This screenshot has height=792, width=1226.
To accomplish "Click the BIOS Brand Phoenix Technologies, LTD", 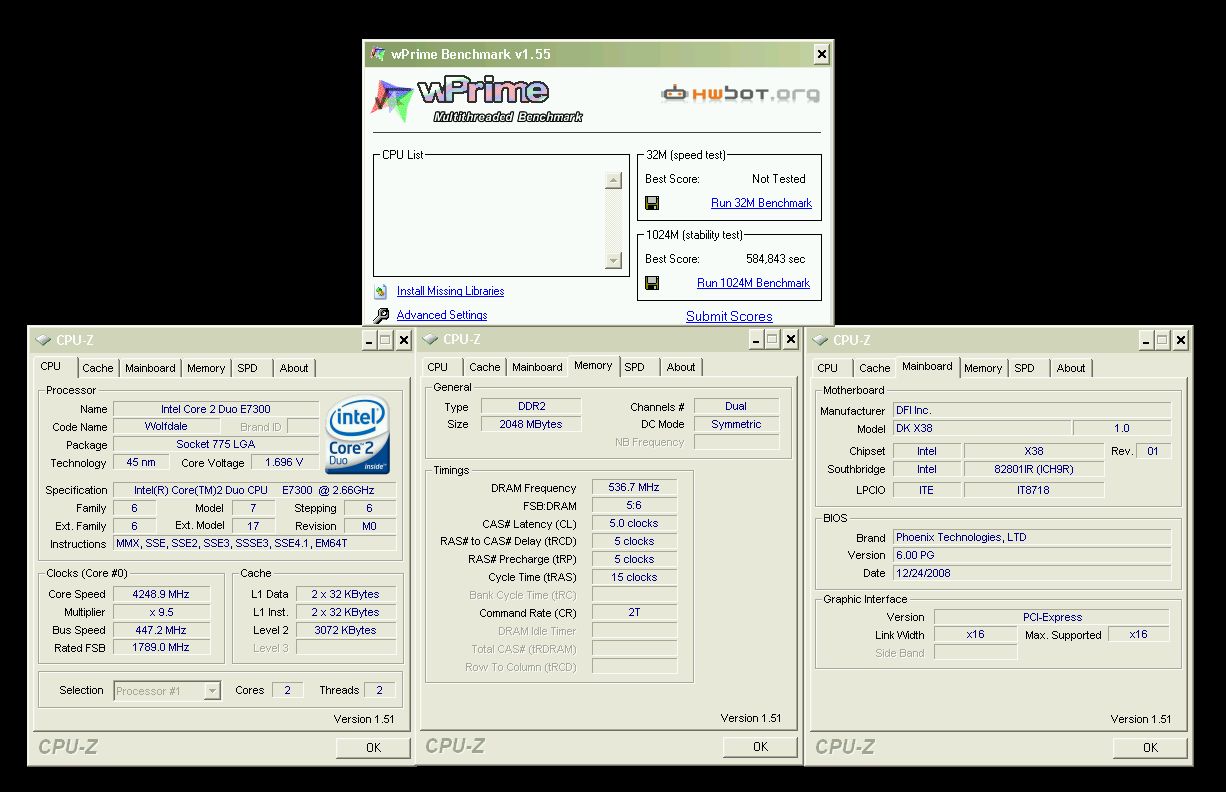I will pyautogui.click(x=1031, y=537).
